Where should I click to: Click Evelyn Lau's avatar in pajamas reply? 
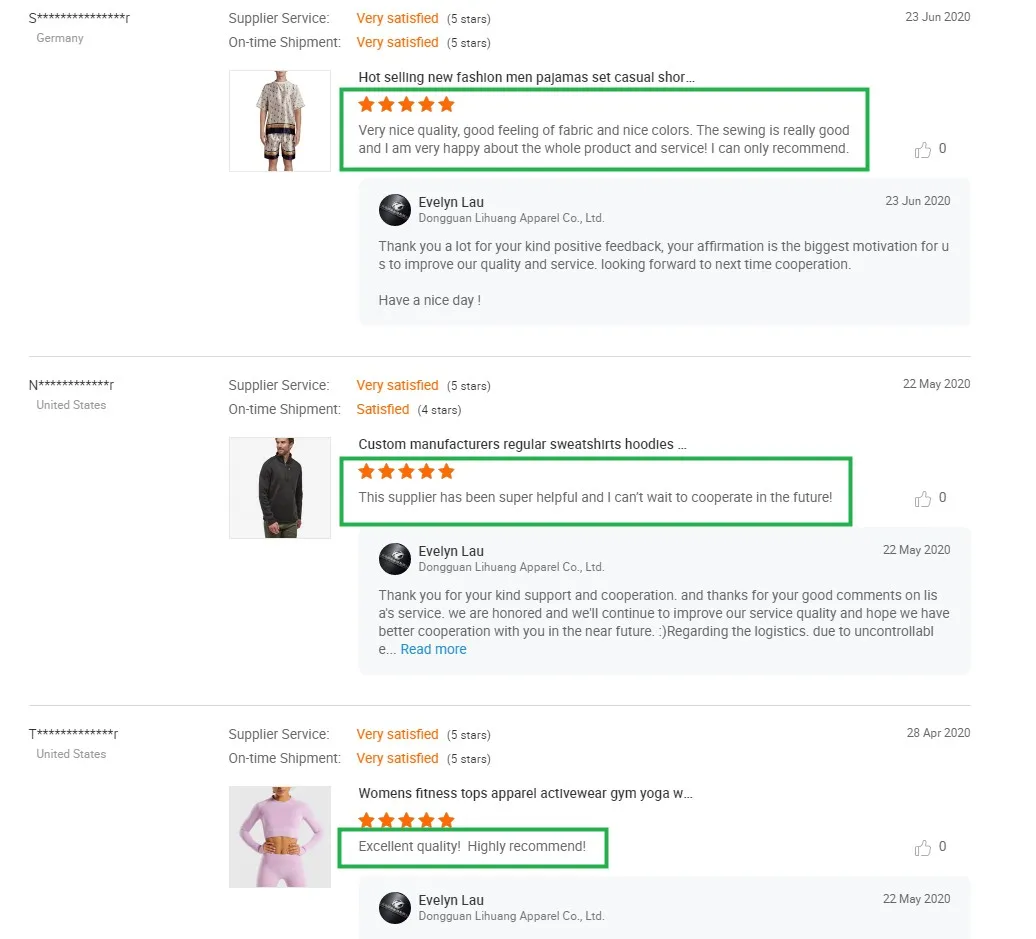click(x=395, y=210)
